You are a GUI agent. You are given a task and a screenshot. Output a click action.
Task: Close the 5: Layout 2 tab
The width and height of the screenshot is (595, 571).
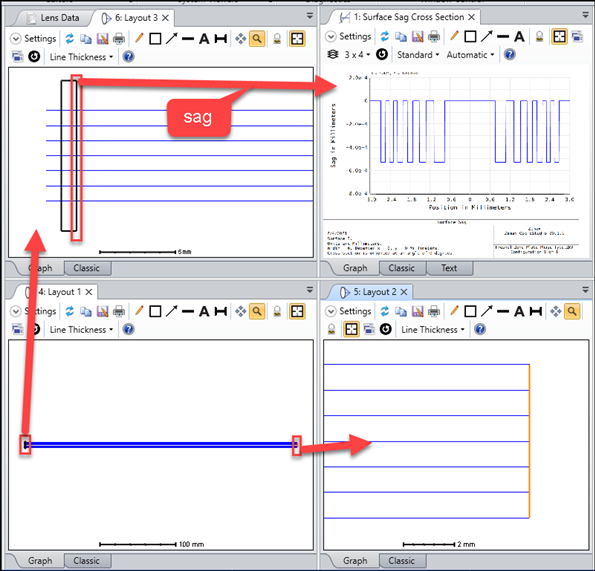pyautogui.click(x=404, y=292)
